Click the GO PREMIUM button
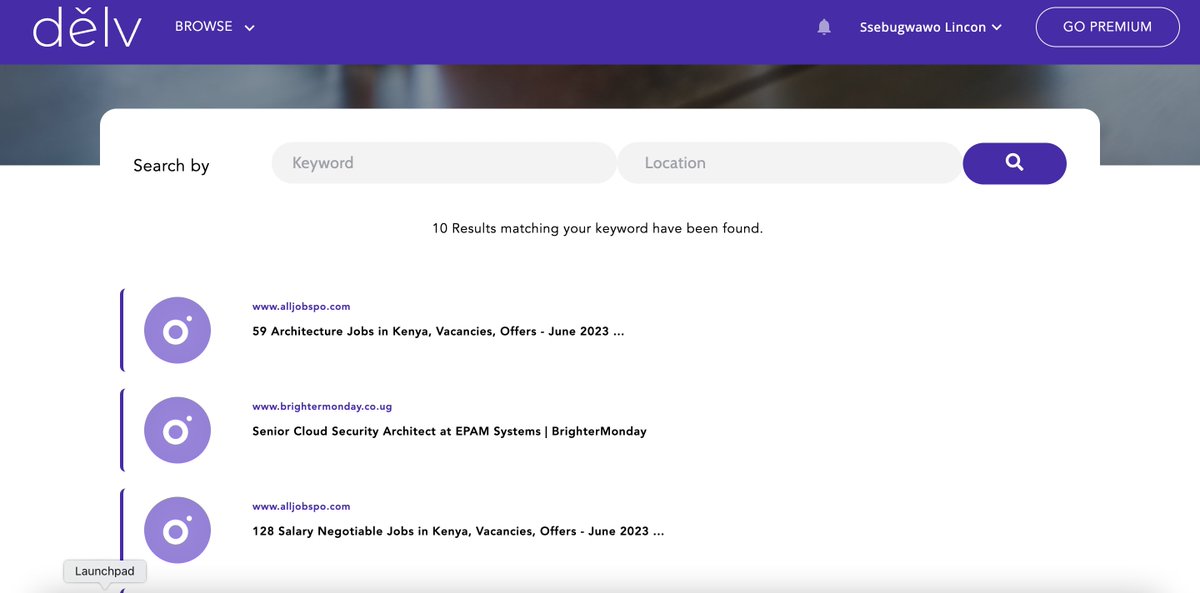Image resolution: width=1200 pixels, height=593 pixels. click(x=1107, y=27)
